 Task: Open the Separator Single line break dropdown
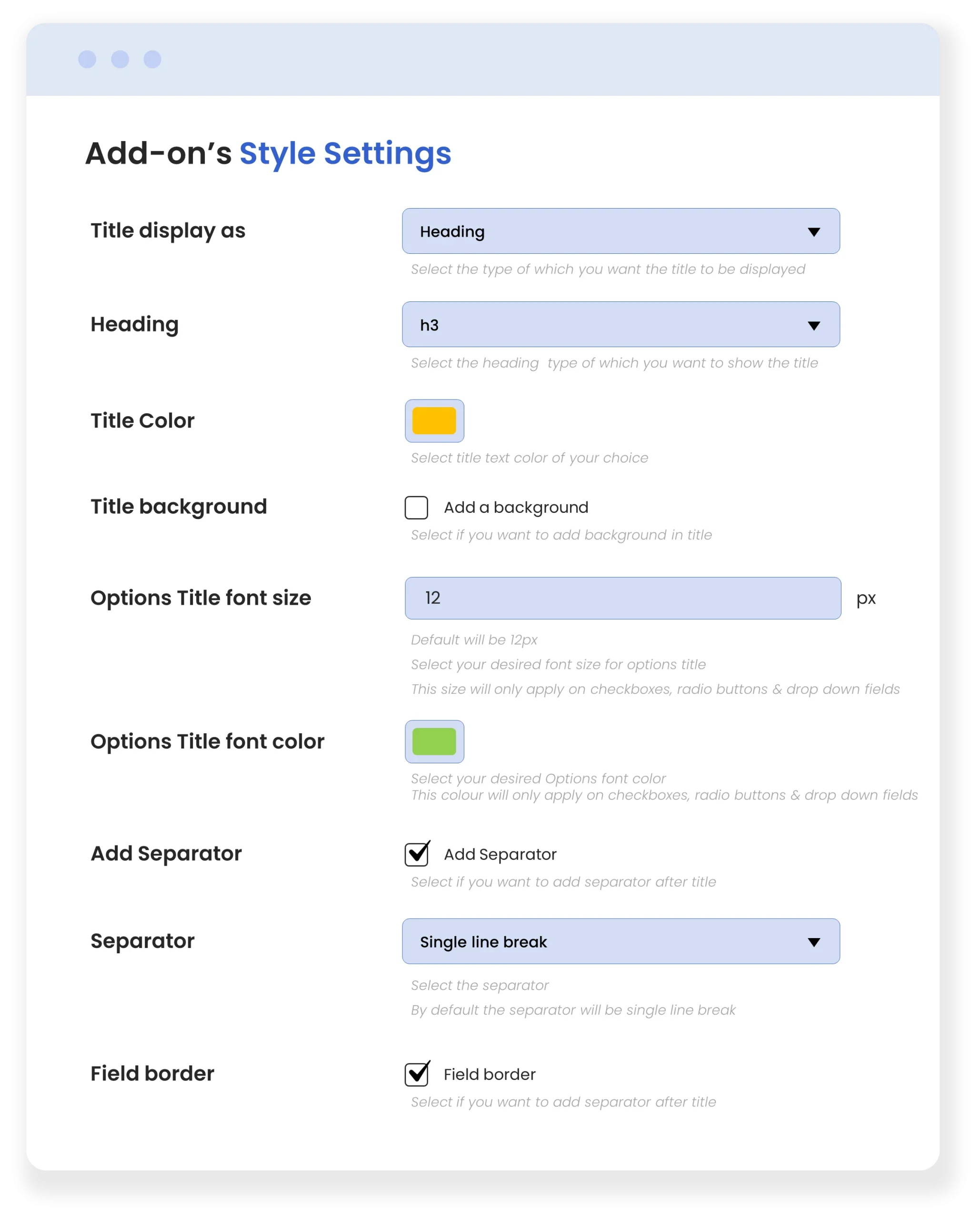tap(621, 941)
